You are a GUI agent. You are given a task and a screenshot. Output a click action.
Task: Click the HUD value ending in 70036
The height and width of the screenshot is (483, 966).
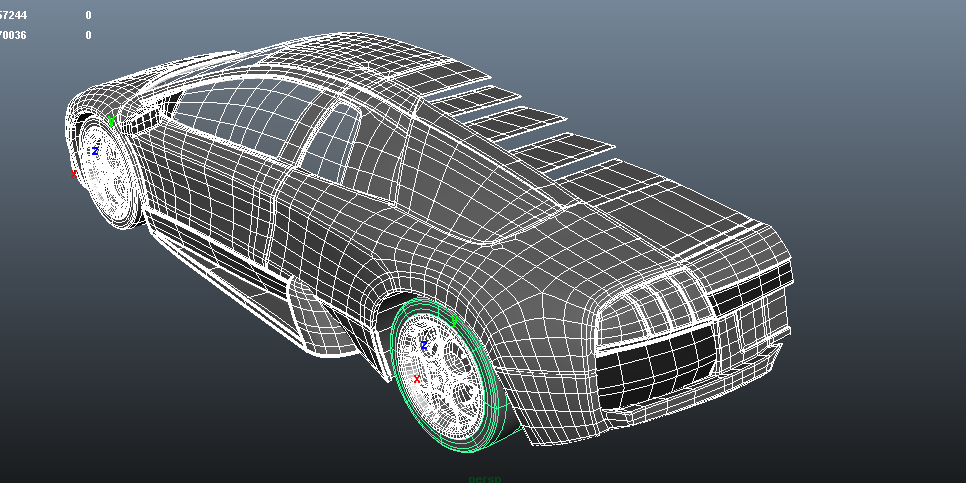coord(14,36)
